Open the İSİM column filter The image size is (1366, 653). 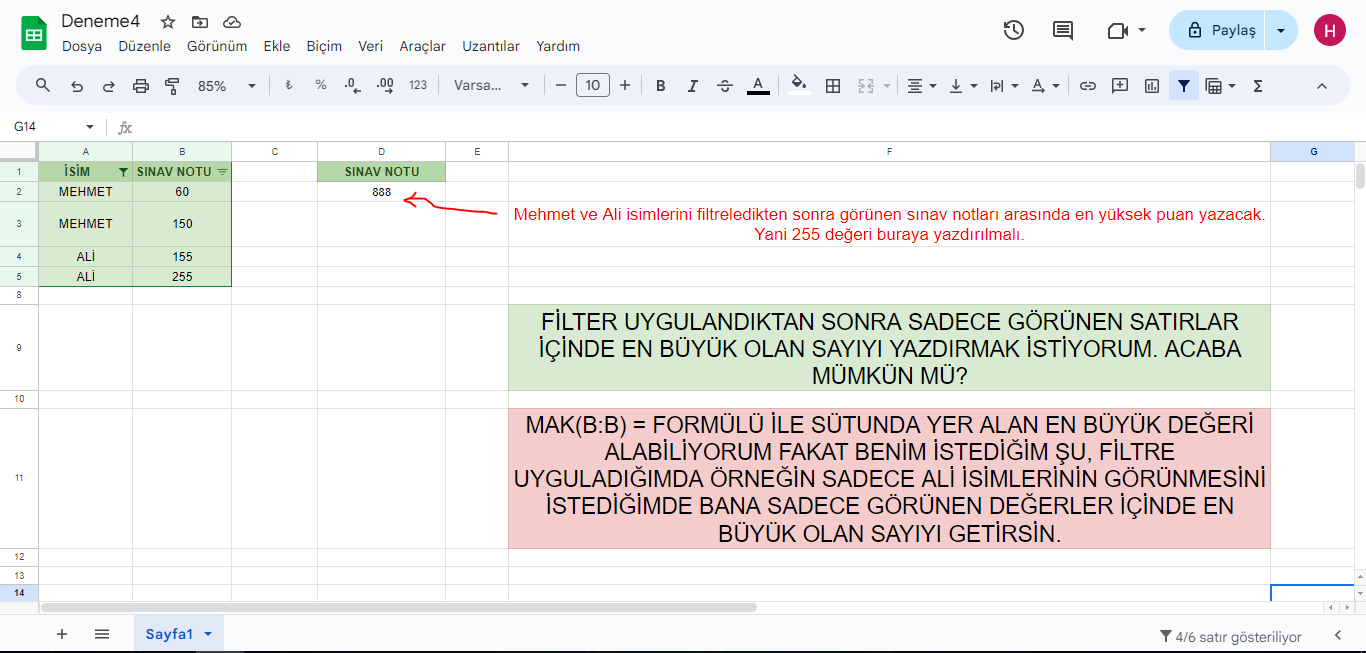click(123, 172)
